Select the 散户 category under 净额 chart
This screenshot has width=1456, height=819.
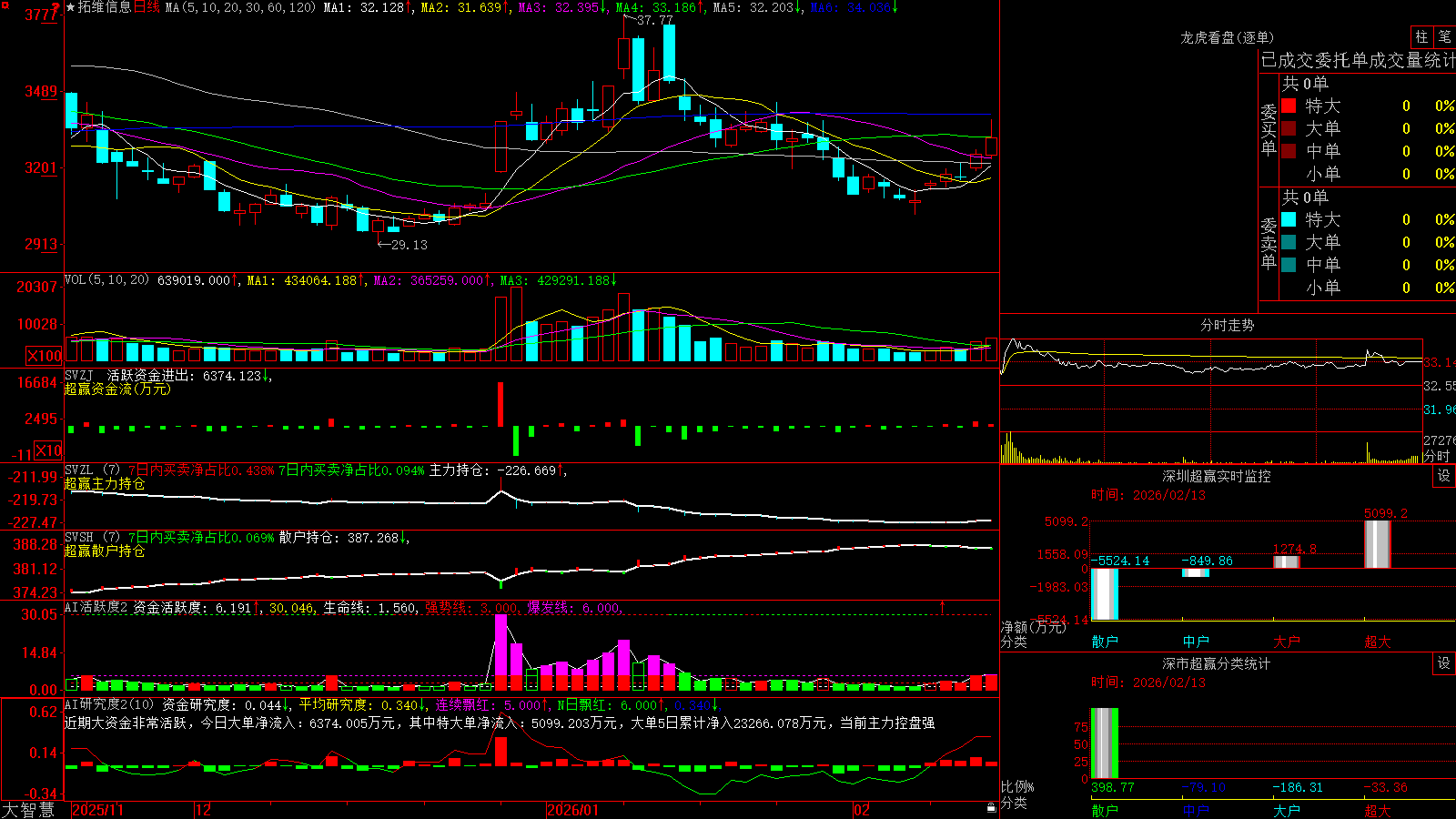pos(1105,642)
